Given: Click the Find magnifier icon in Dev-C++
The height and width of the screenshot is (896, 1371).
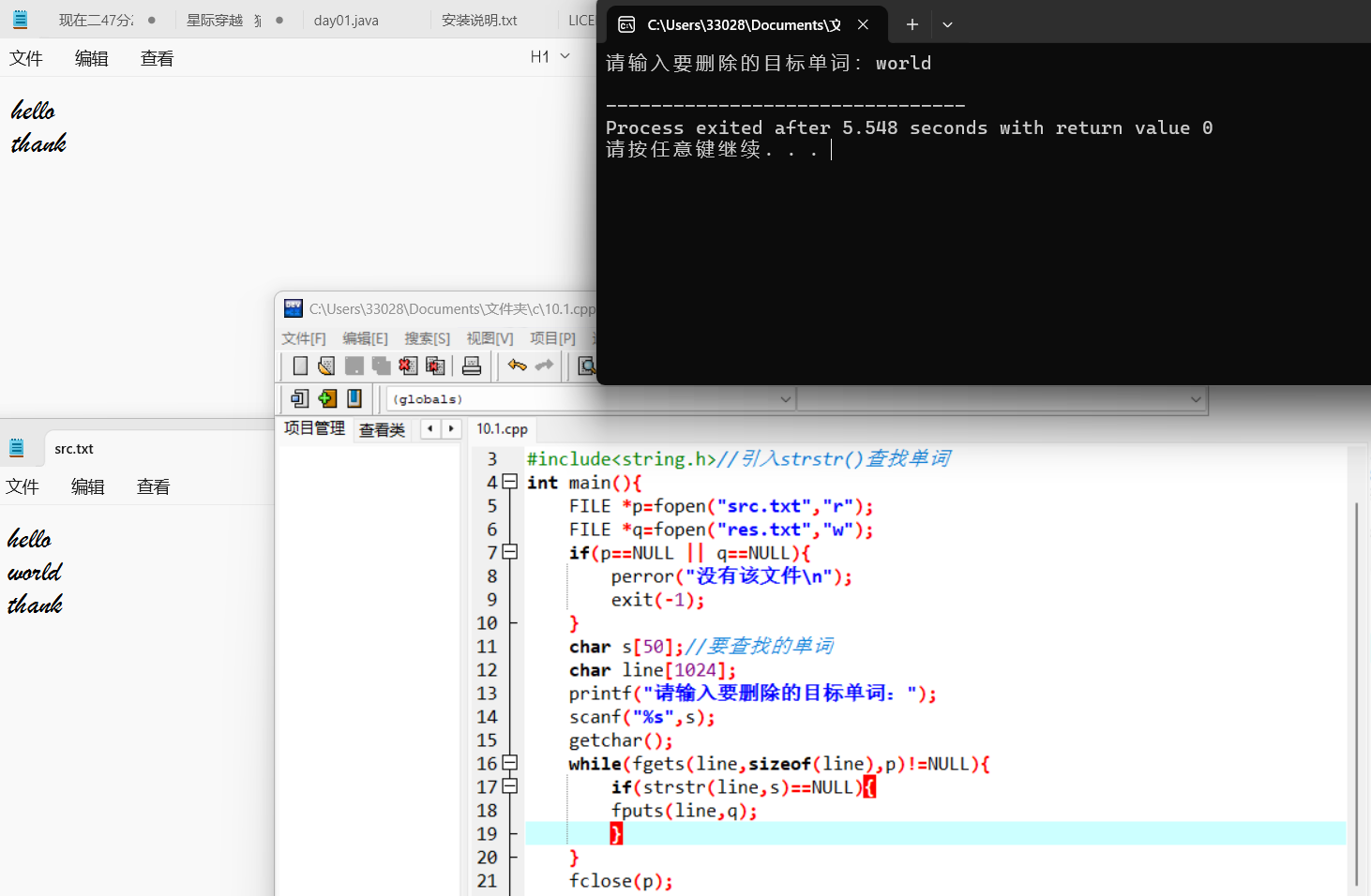Looking at the screenshot, I should click(x=587, y=366).
